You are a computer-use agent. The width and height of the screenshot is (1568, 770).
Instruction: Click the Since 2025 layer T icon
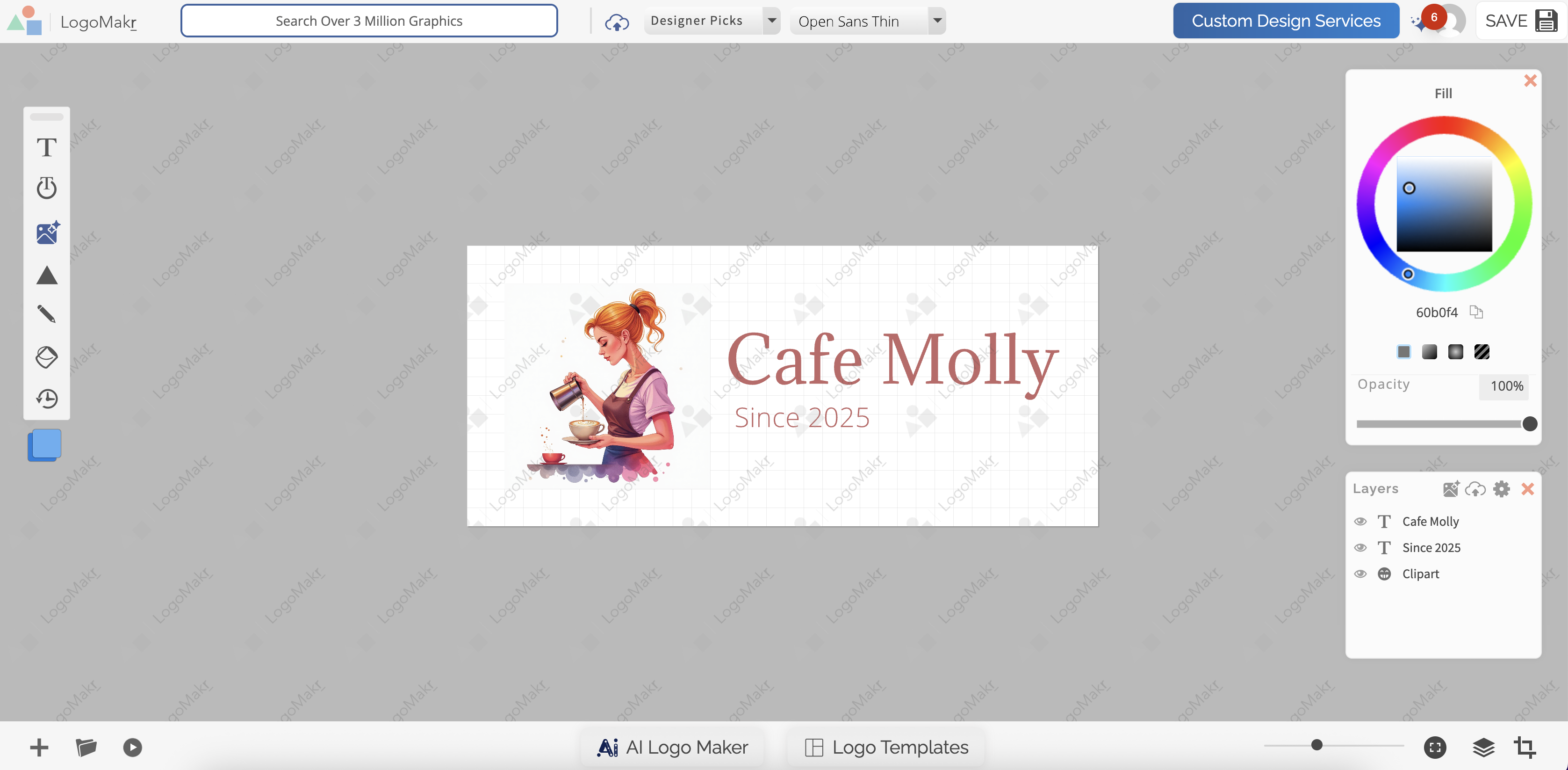[1384, 548]
